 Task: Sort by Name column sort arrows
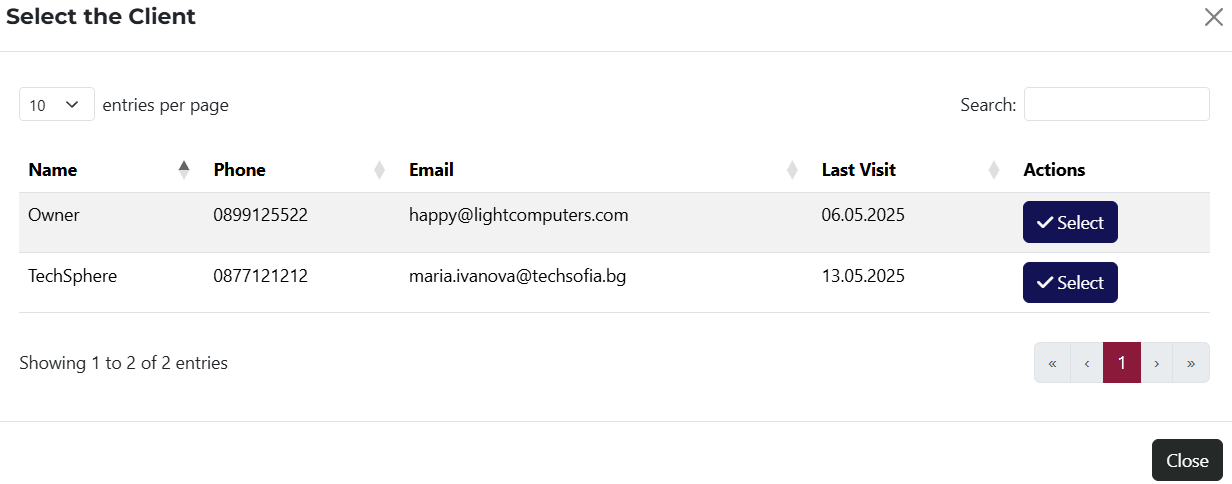pos(184,170)
